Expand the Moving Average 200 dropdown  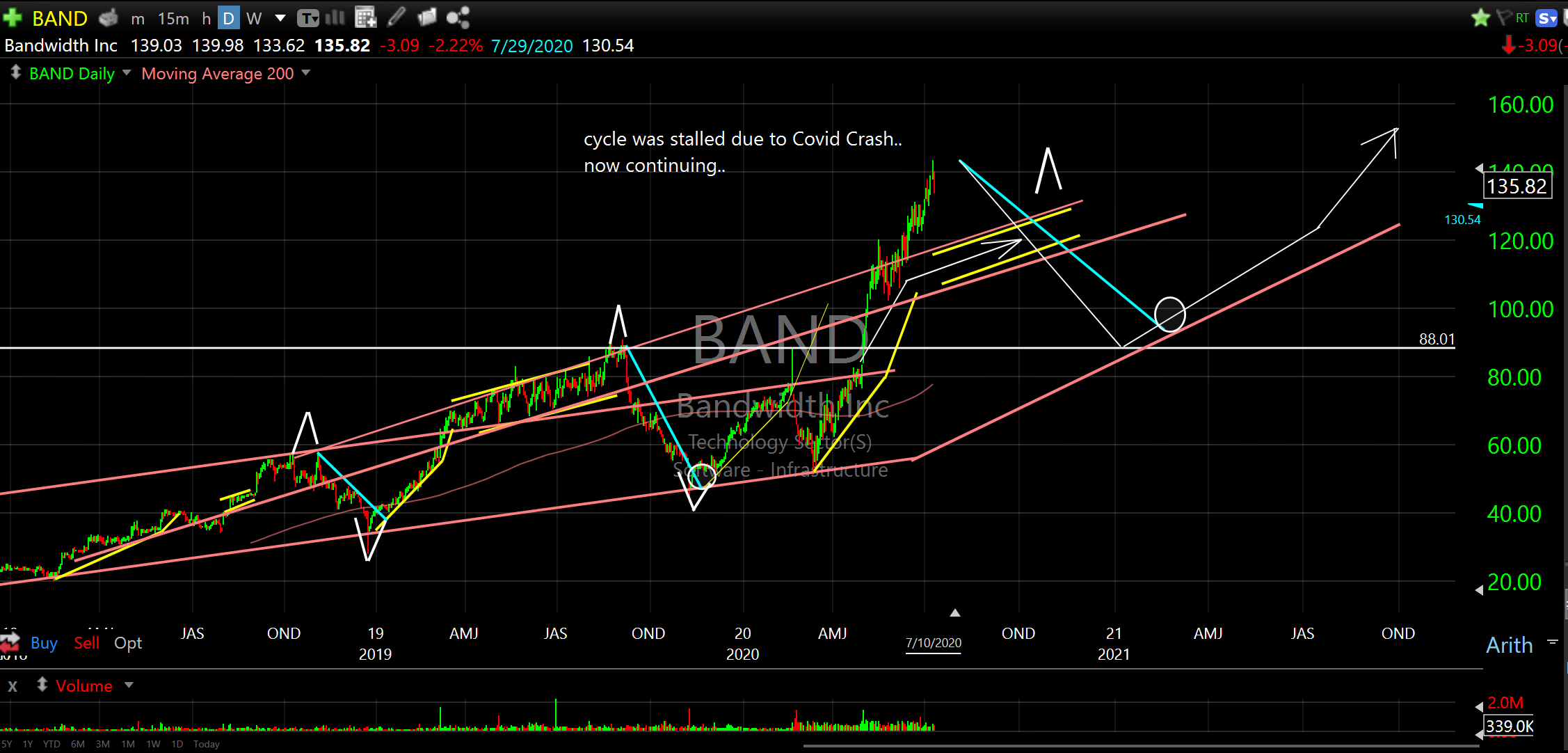(306, 72)
